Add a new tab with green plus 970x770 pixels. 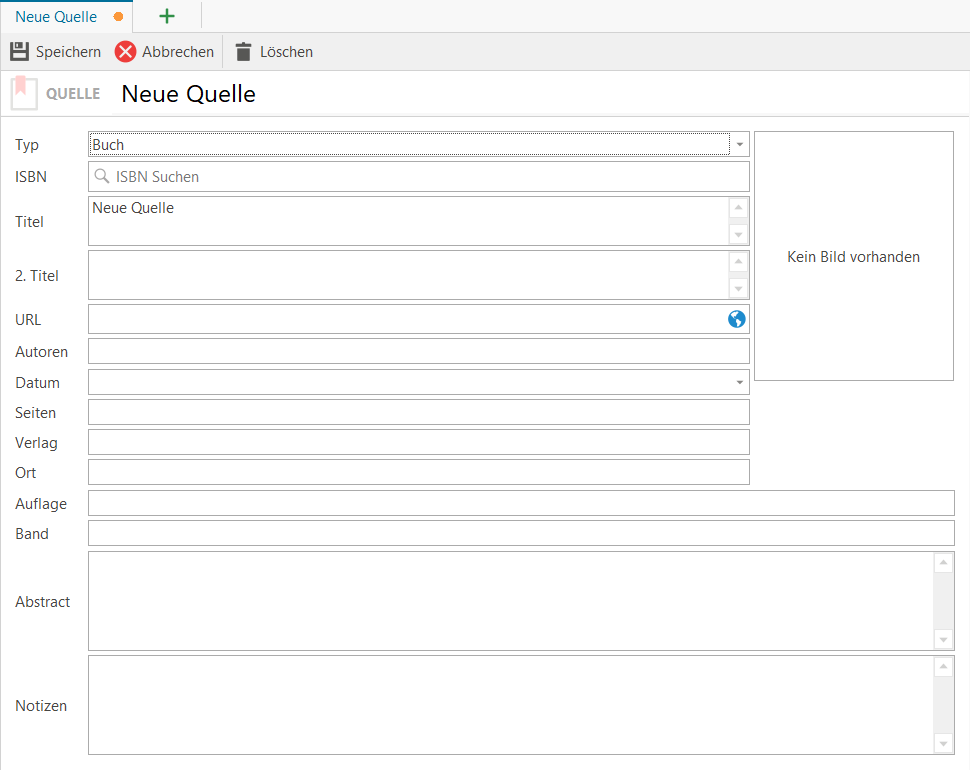[x=167, y=16]
